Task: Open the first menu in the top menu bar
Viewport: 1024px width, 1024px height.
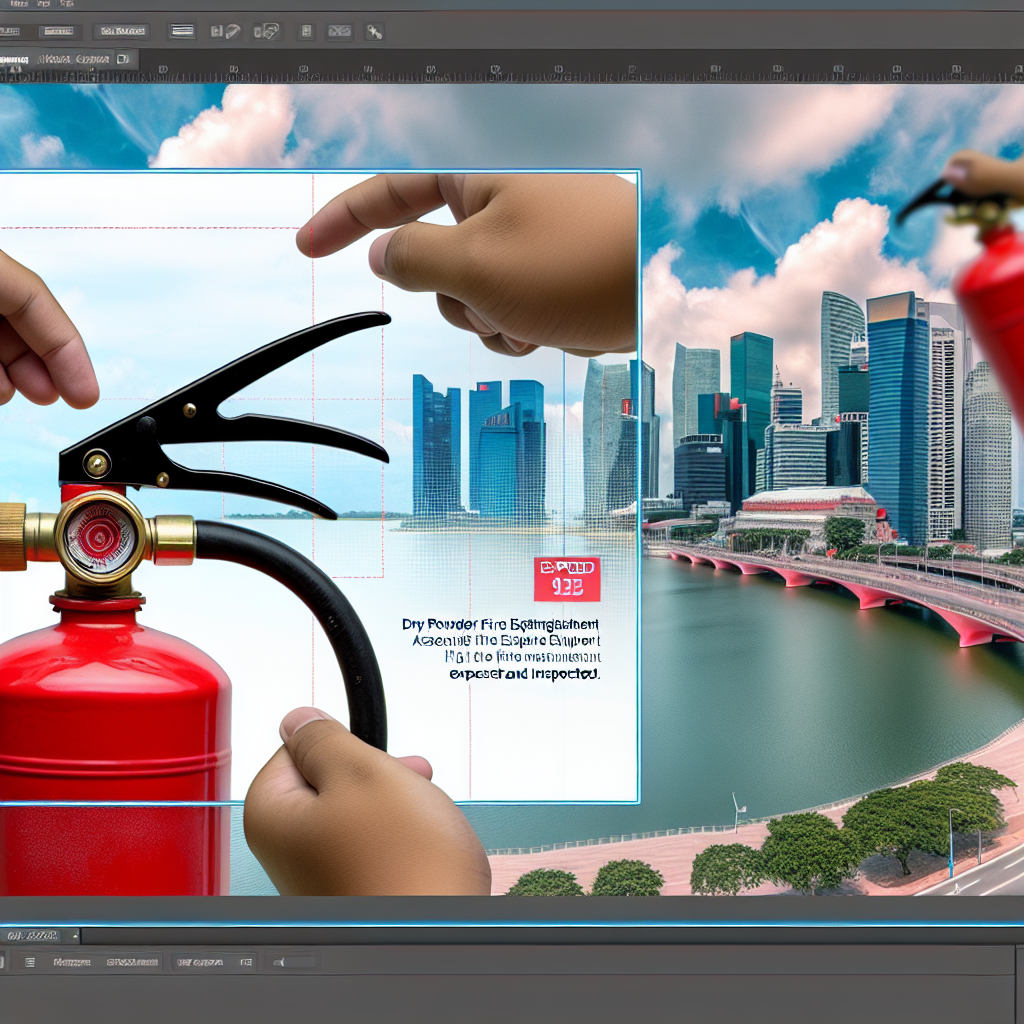Action: point(12,5)
